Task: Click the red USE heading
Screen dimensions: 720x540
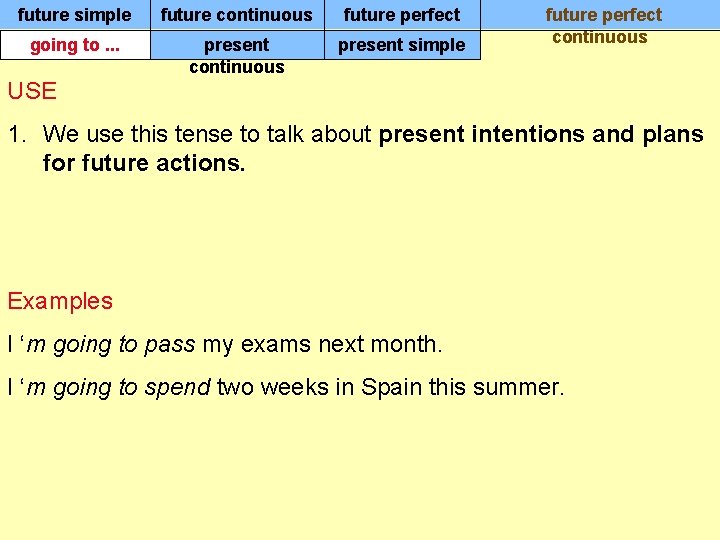Action: [32, 91]
